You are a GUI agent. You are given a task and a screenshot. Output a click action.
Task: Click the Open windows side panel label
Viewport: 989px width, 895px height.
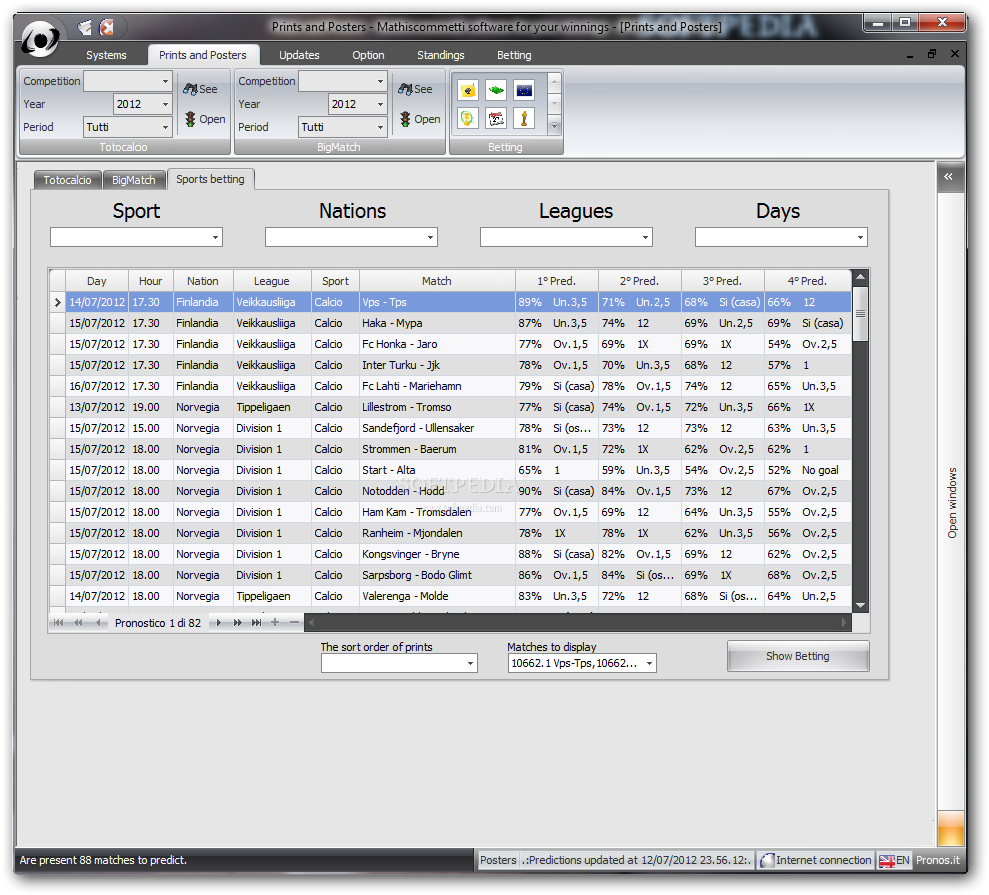click(x=952, y=503)
